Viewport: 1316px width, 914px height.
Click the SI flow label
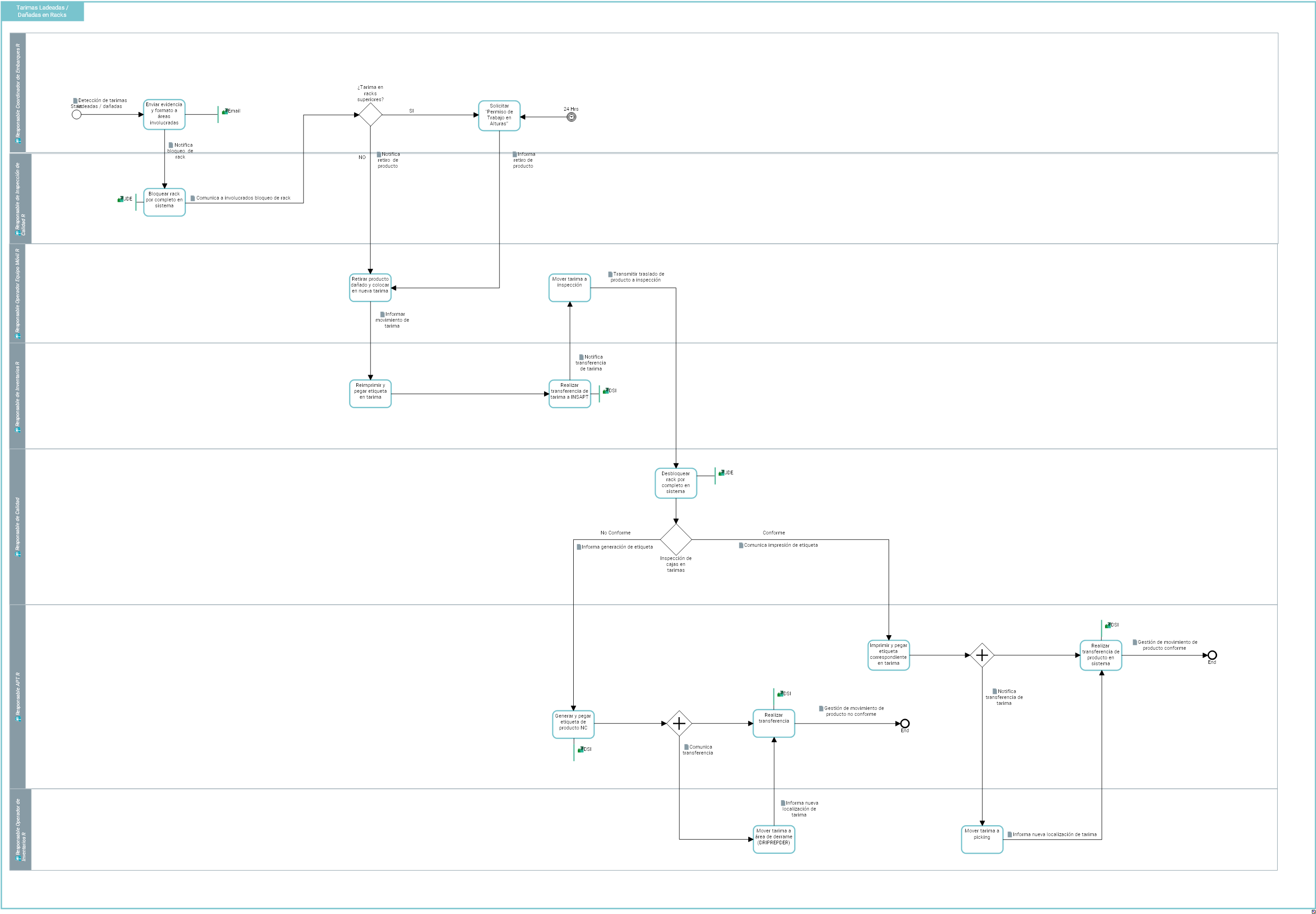(x=411, y=111)
